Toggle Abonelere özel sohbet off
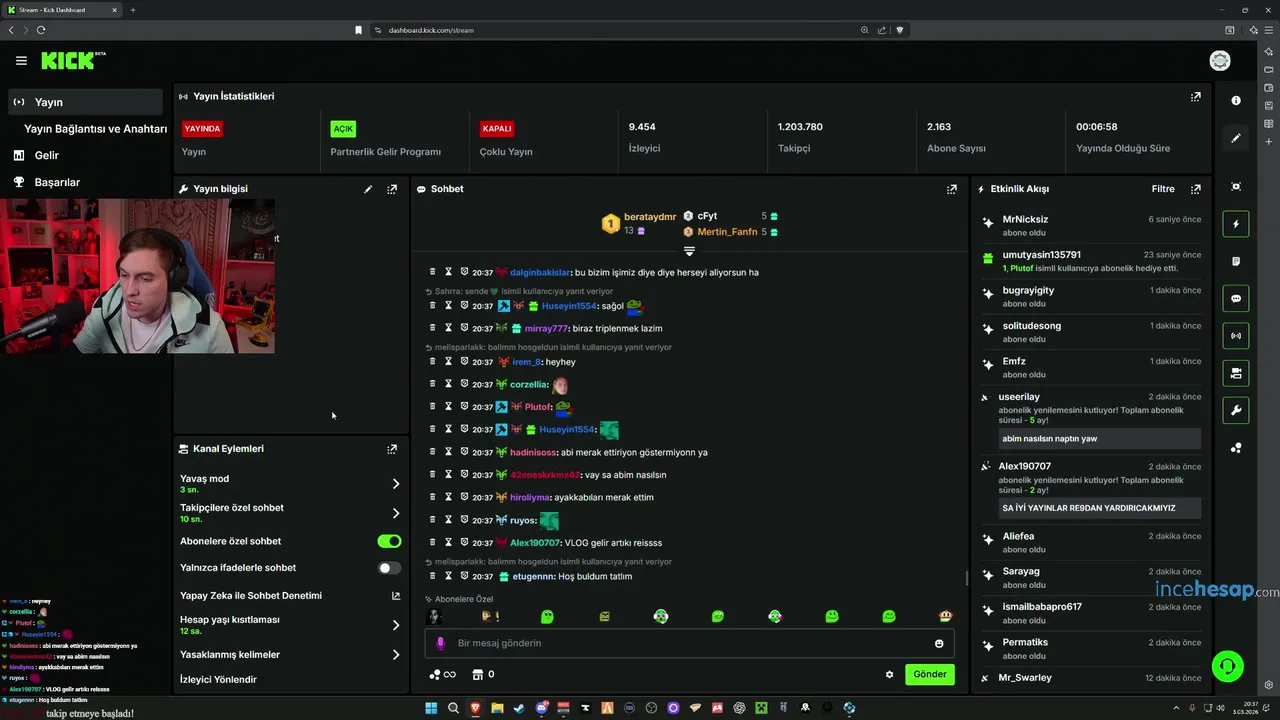Viewport: 1280px width, 720px height. [389, 541]
